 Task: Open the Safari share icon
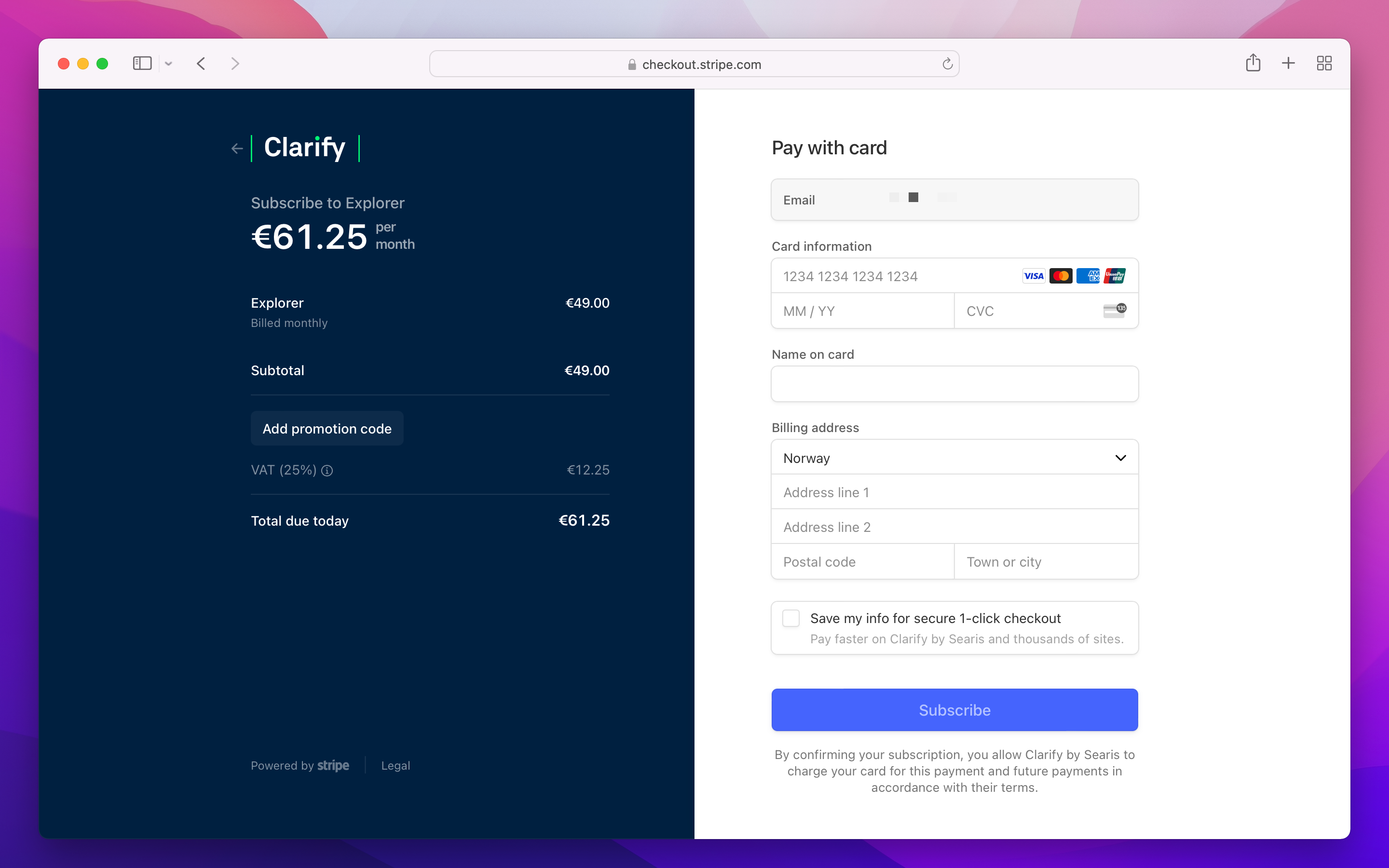(x=1253, y=63)
